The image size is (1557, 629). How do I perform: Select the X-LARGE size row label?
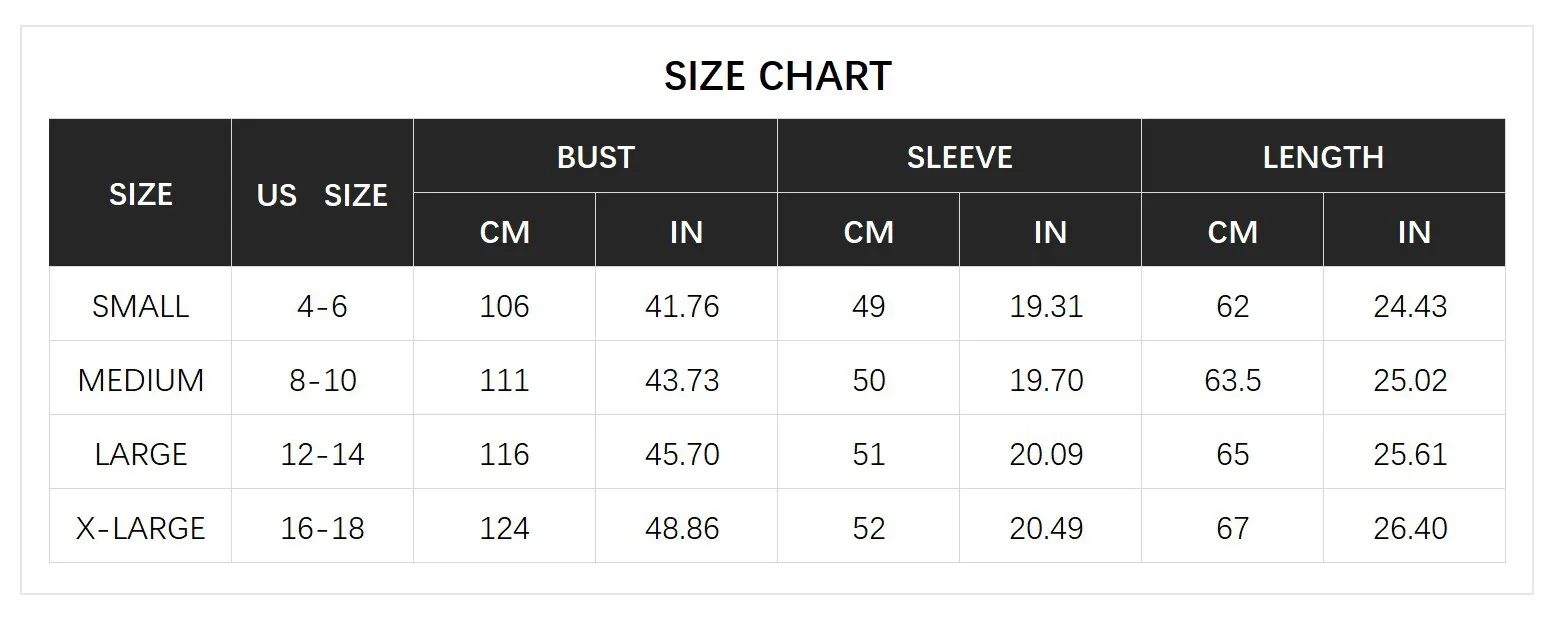140,528
